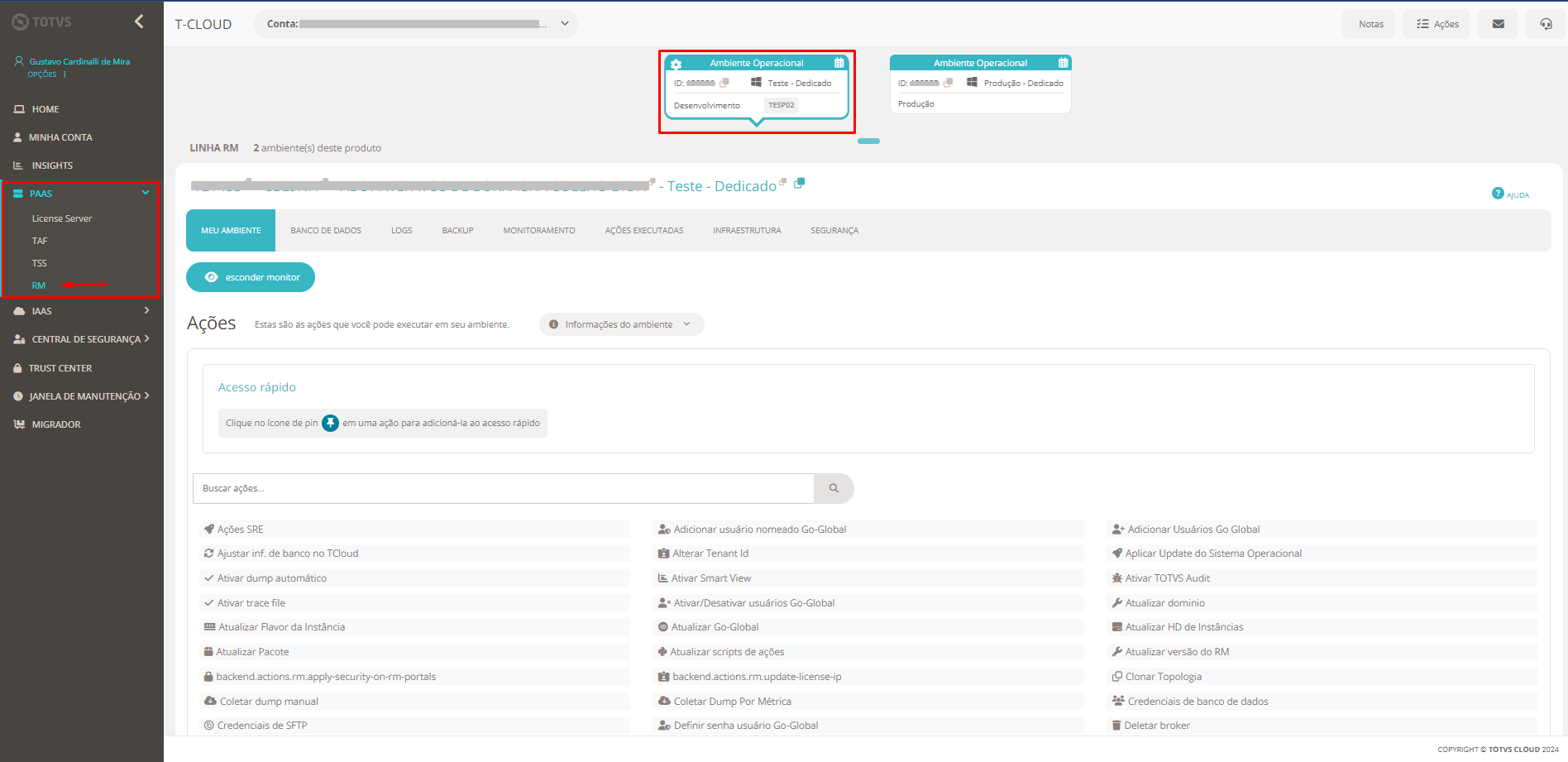Click the carousel indicator bar below cards
The height and width of the screenshot is (762, 1568).
868,141
